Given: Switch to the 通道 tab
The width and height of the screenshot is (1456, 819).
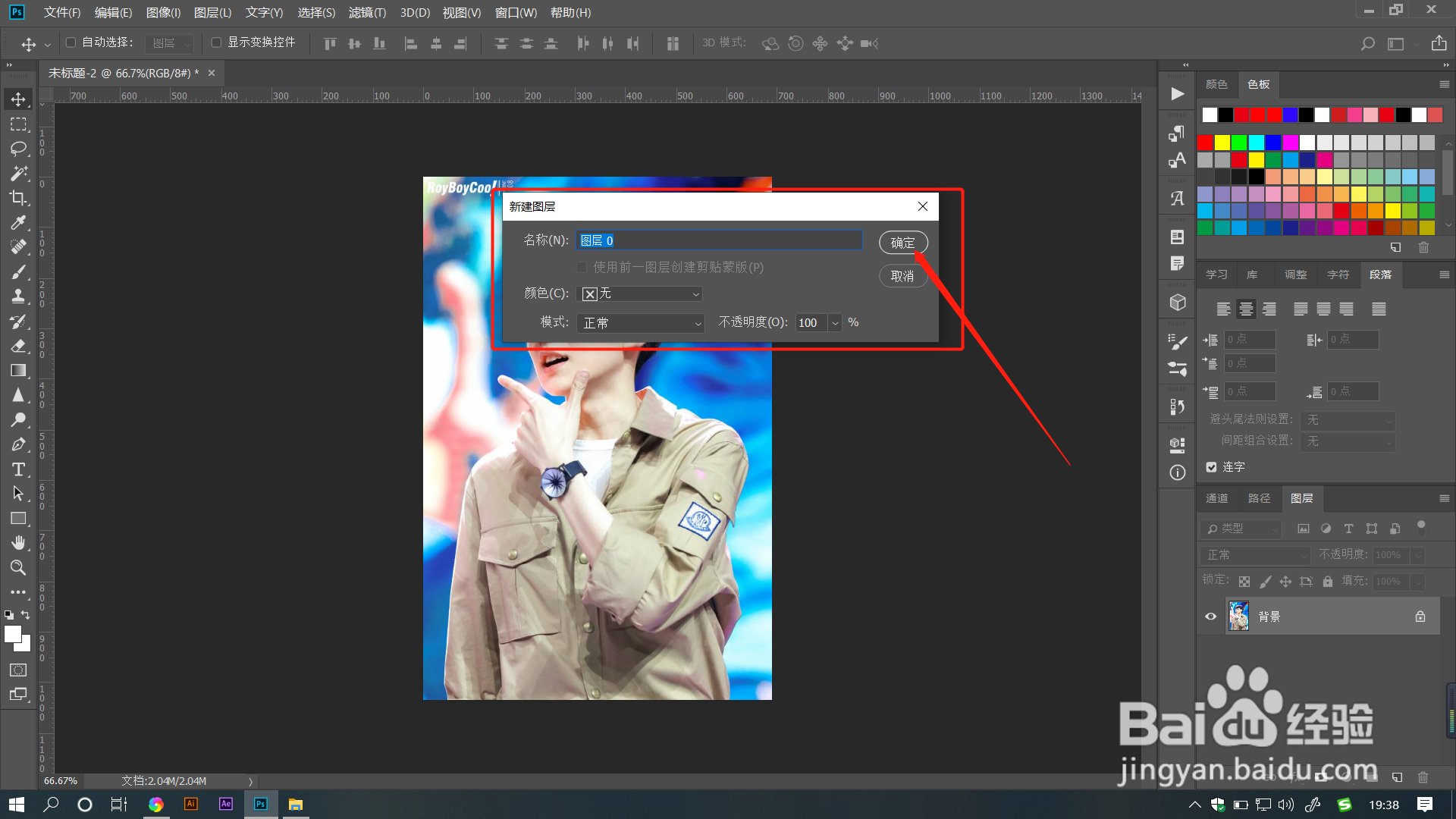Looking at the screenshot, I should click(x=1216, y=498).
